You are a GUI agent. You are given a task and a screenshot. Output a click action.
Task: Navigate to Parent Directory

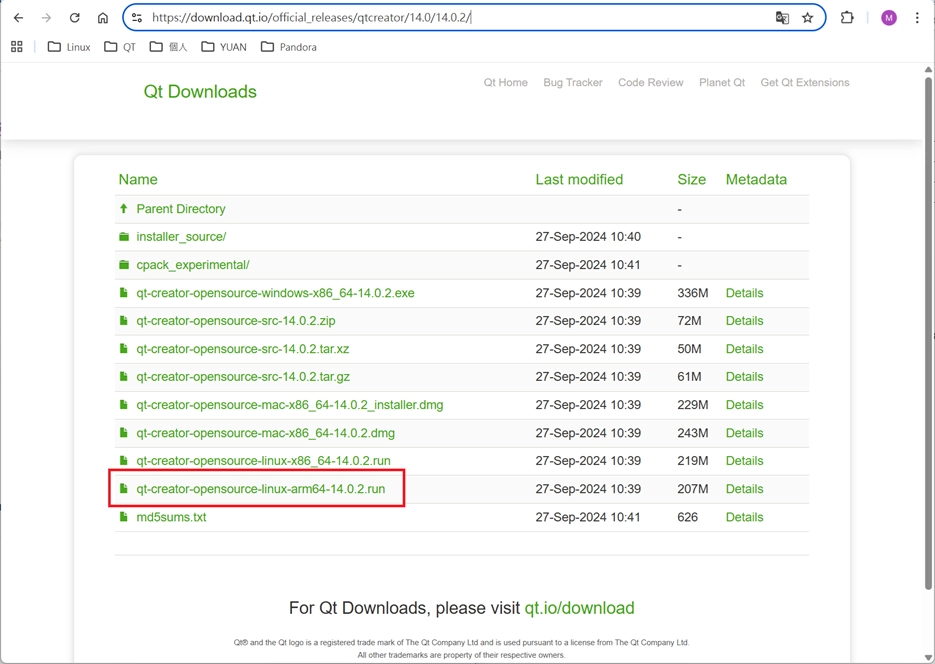(x=180, y=209)
